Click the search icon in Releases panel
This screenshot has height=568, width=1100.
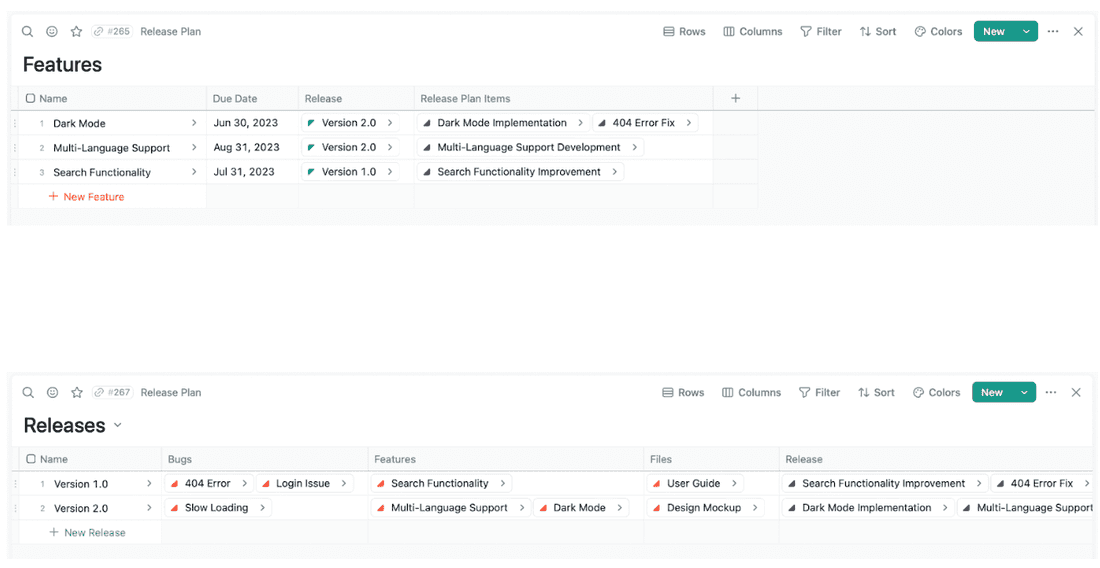click(x=28, y=393)
